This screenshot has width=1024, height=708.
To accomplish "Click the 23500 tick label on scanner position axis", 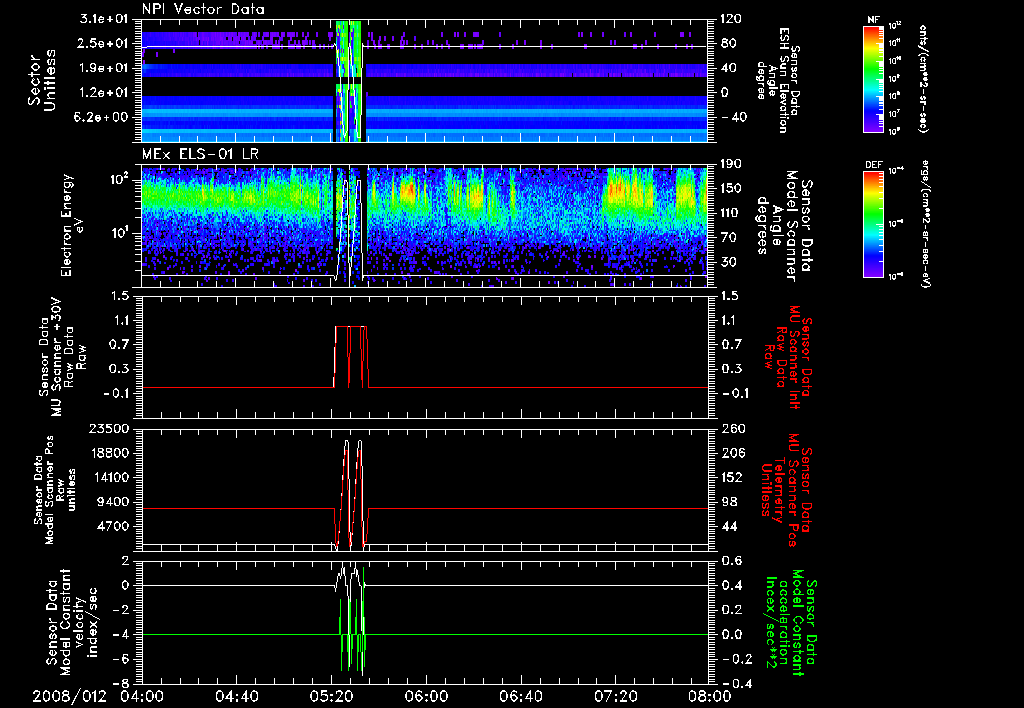I will pyautogui.click(x=107, y=429).
